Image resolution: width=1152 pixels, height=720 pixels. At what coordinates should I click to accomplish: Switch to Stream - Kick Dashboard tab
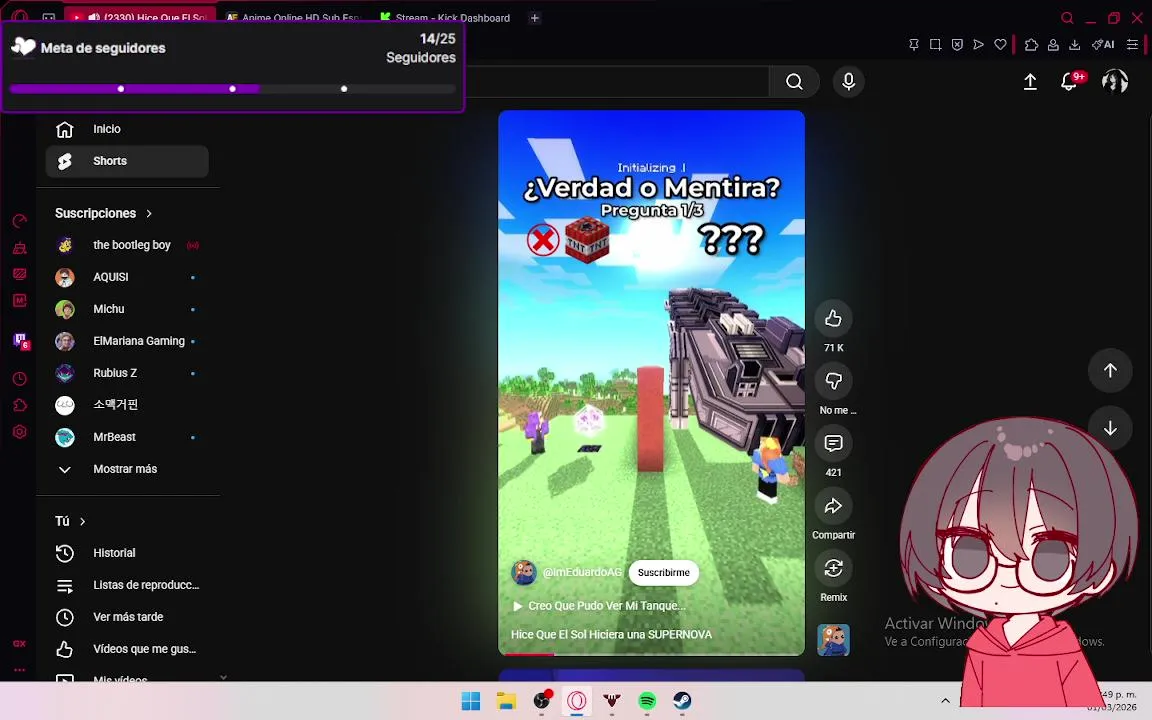445,17
